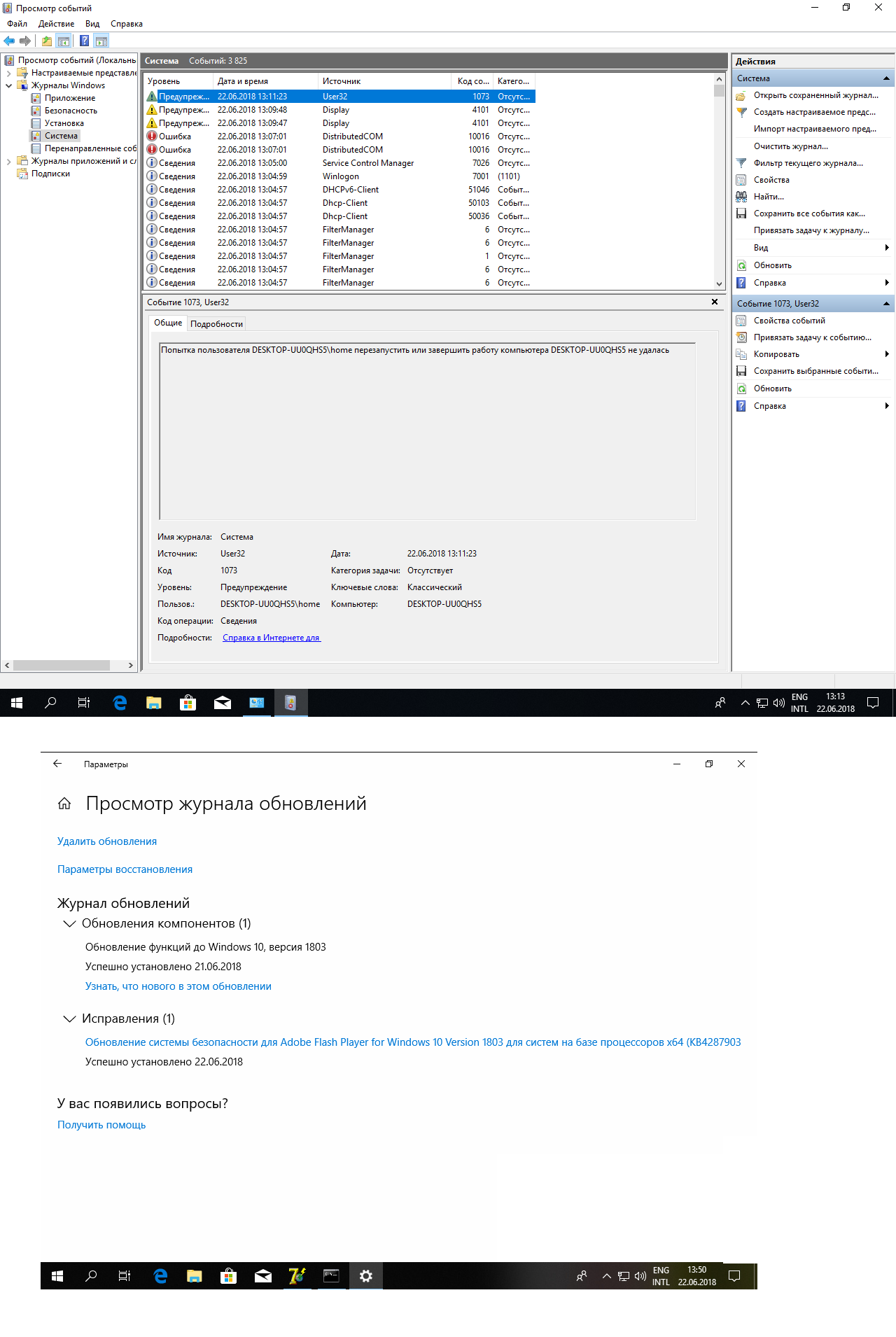Screen dimensions: 896x1337
Task: Click the Удалить обновления link
Action: 107,841
